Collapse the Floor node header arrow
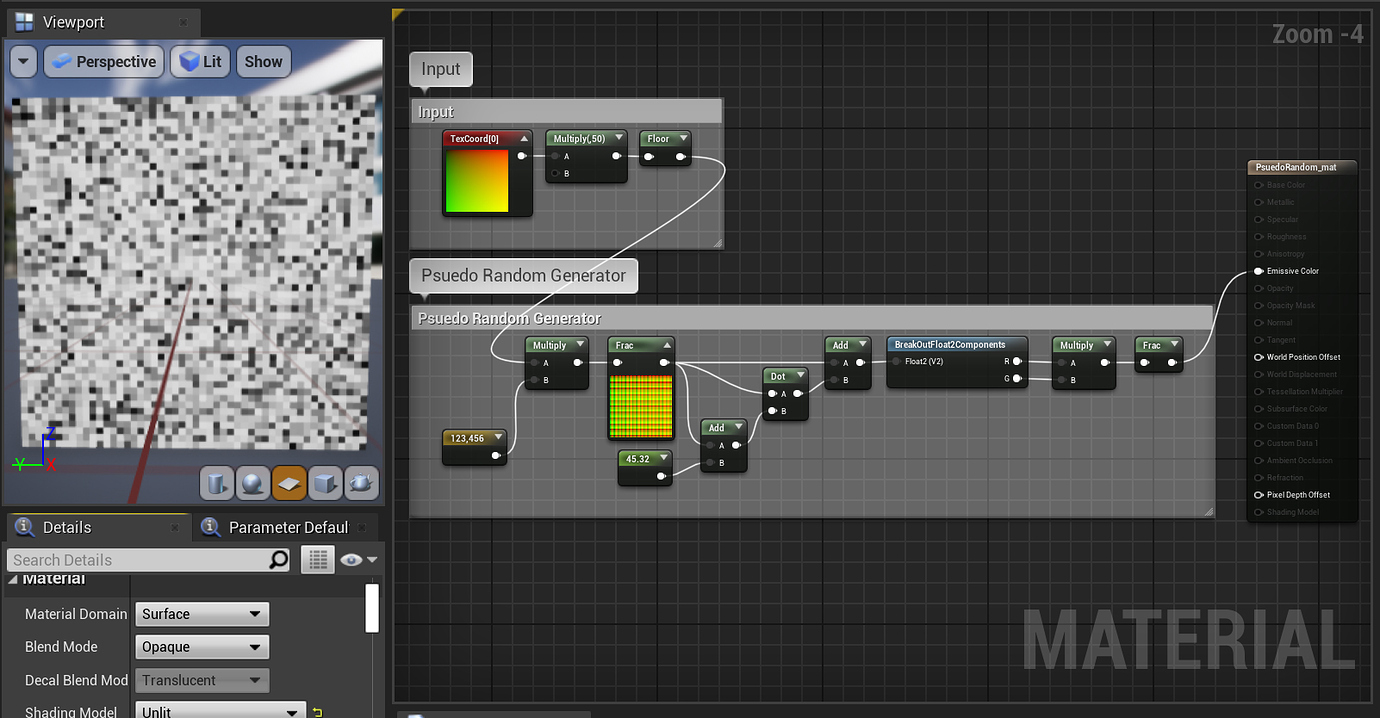Viewport: 1380px width, 718px height. [683, 138]
